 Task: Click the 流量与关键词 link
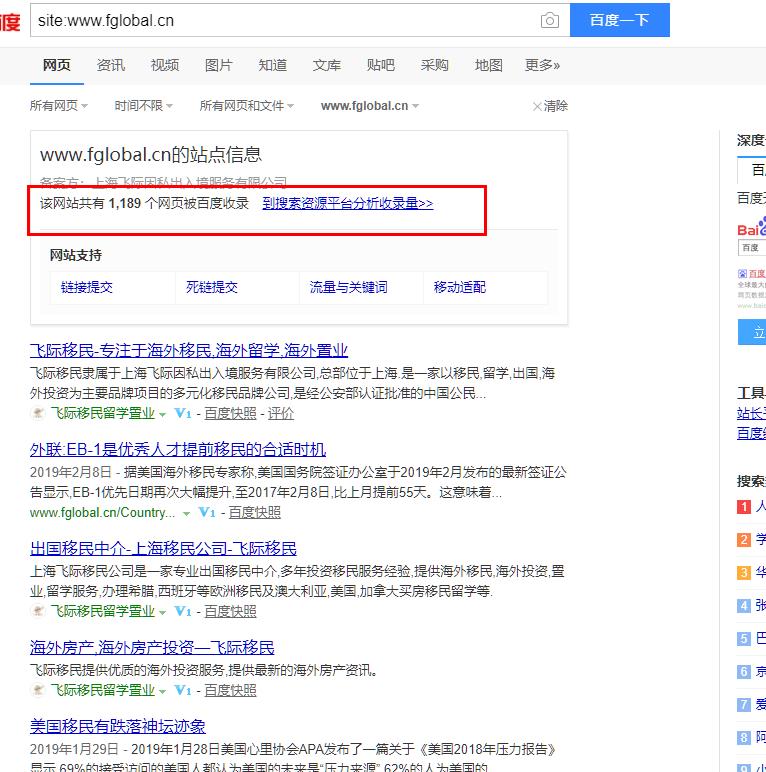click(349, 287)
